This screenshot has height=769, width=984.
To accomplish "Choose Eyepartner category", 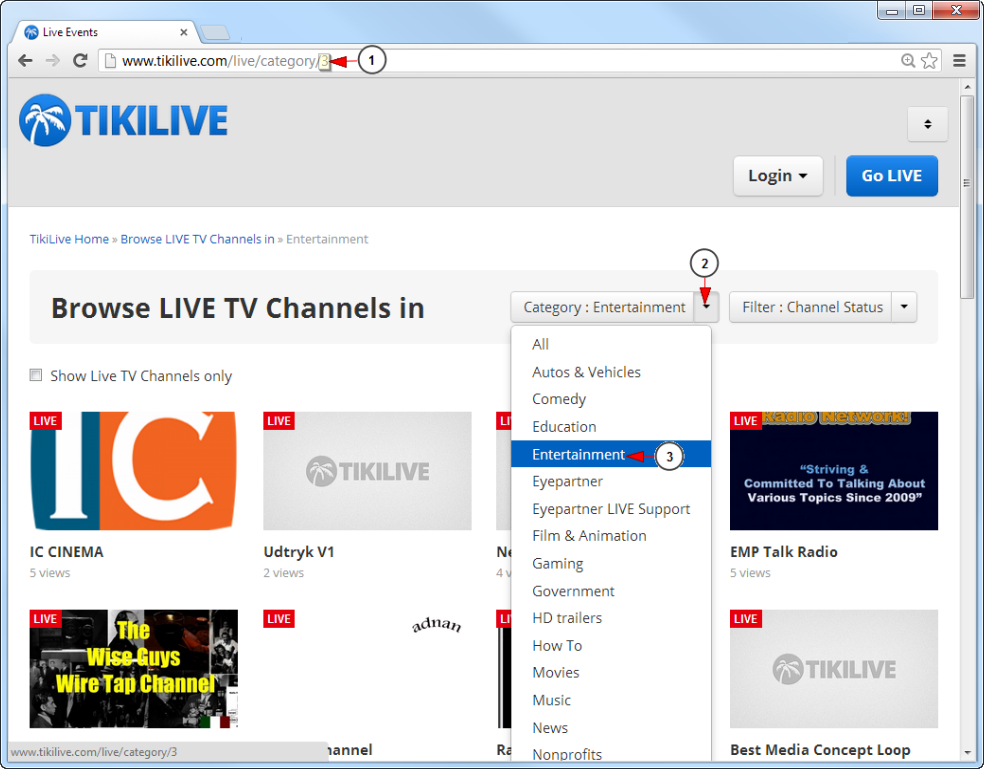I will [611, 481].
